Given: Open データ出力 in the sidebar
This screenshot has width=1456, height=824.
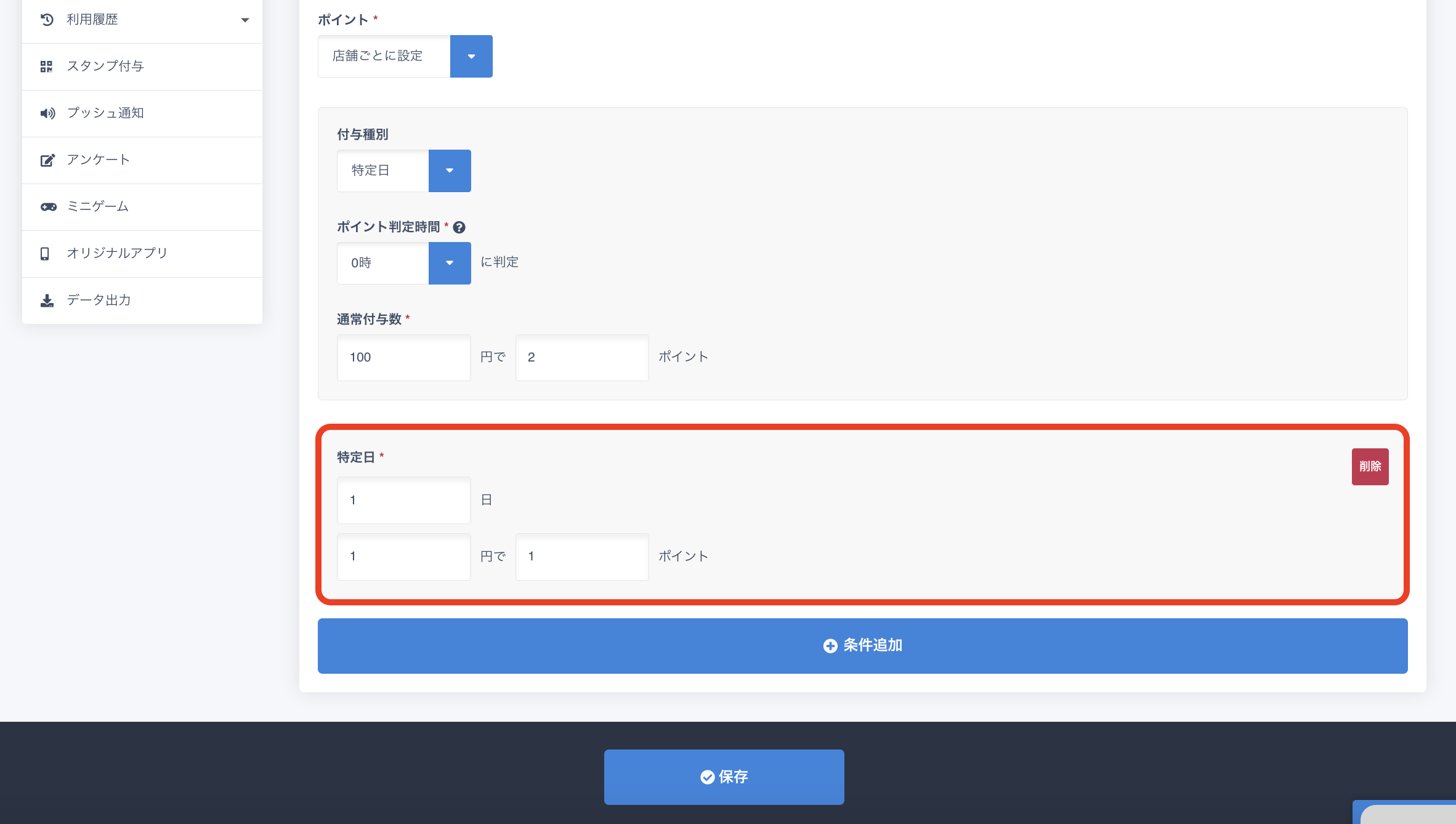Looking at the screenshot, I should (x=99, y=301).
